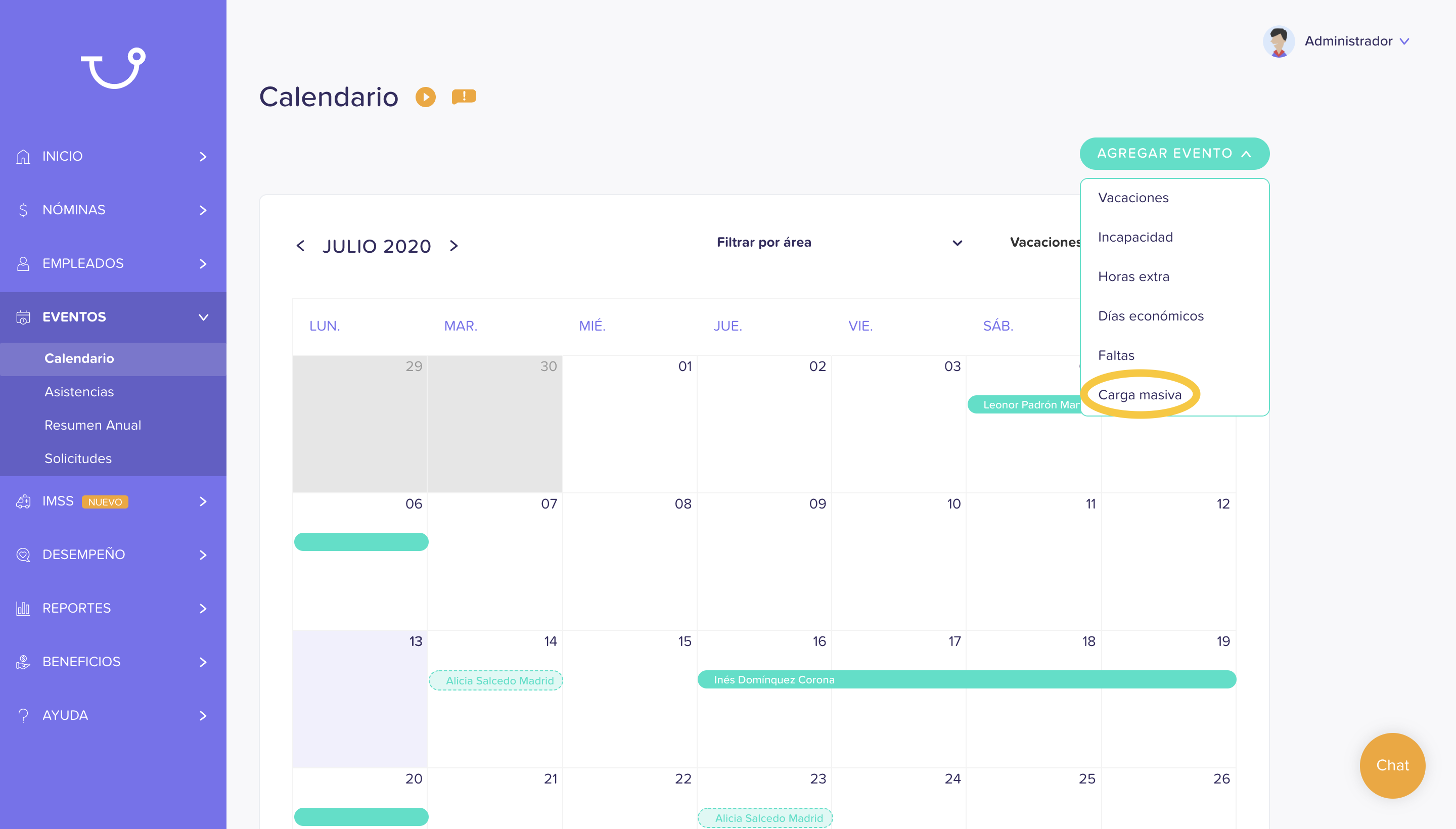This screenshot has height=829, width=1456.
Task: Collapse the Eventos menu chevron
Action: 203,317
